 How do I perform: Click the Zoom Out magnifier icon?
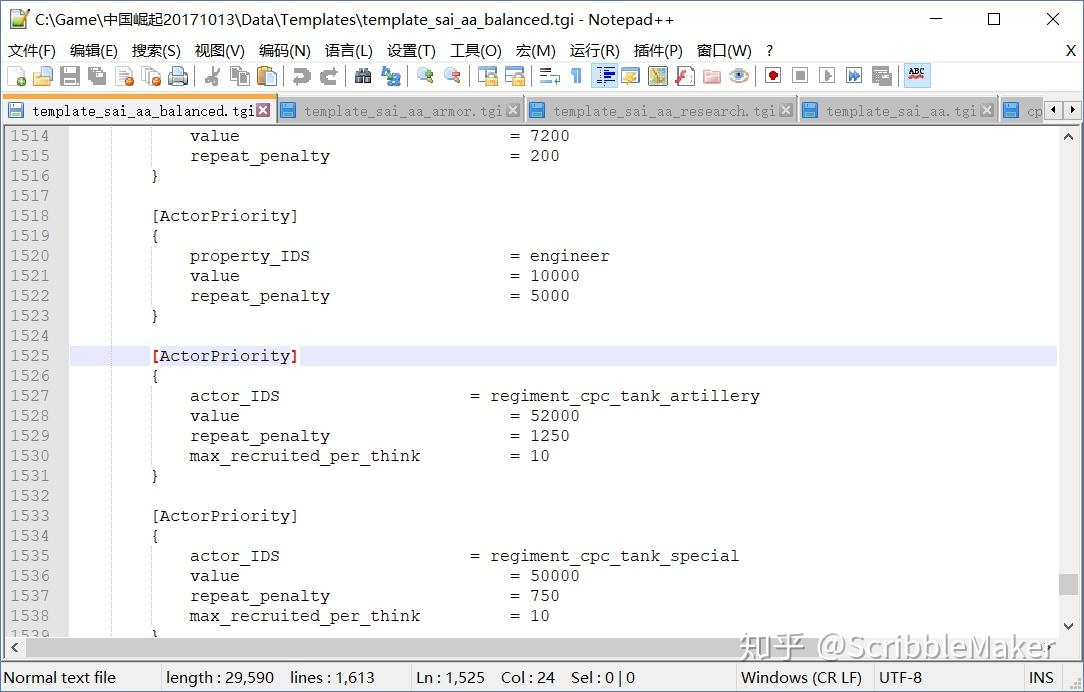(x=452, y=76)
